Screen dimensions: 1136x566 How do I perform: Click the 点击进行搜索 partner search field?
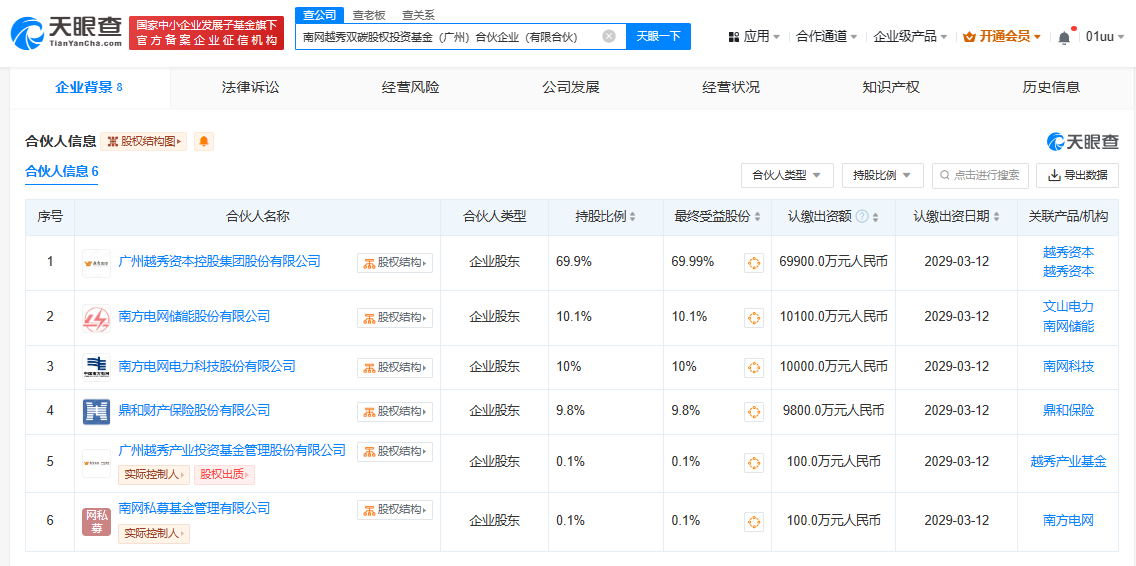[985, 175]
